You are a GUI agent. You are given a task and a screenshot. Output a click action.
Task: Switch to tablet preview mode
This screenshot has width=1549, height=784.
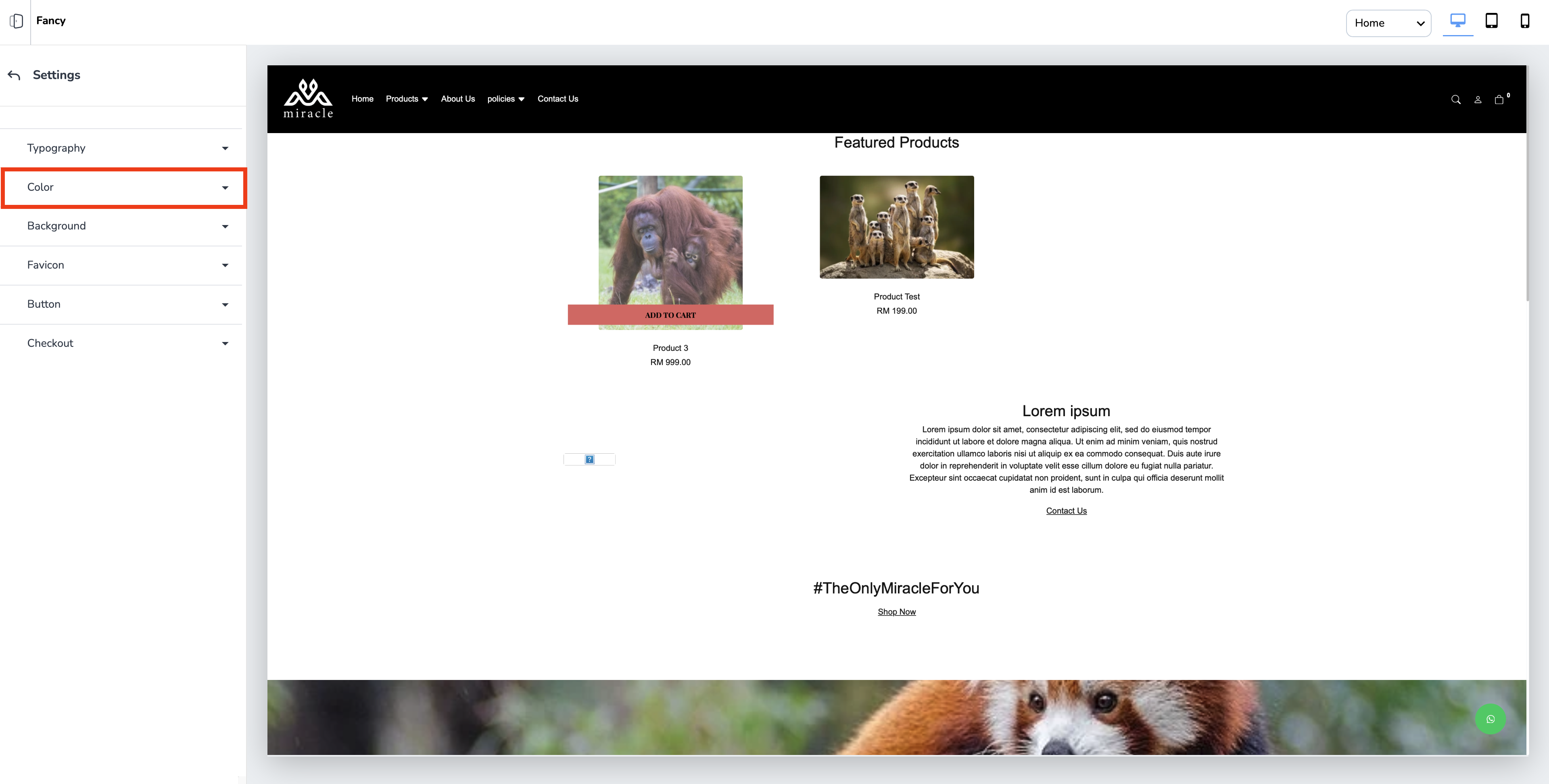(x=1491, y=21)
